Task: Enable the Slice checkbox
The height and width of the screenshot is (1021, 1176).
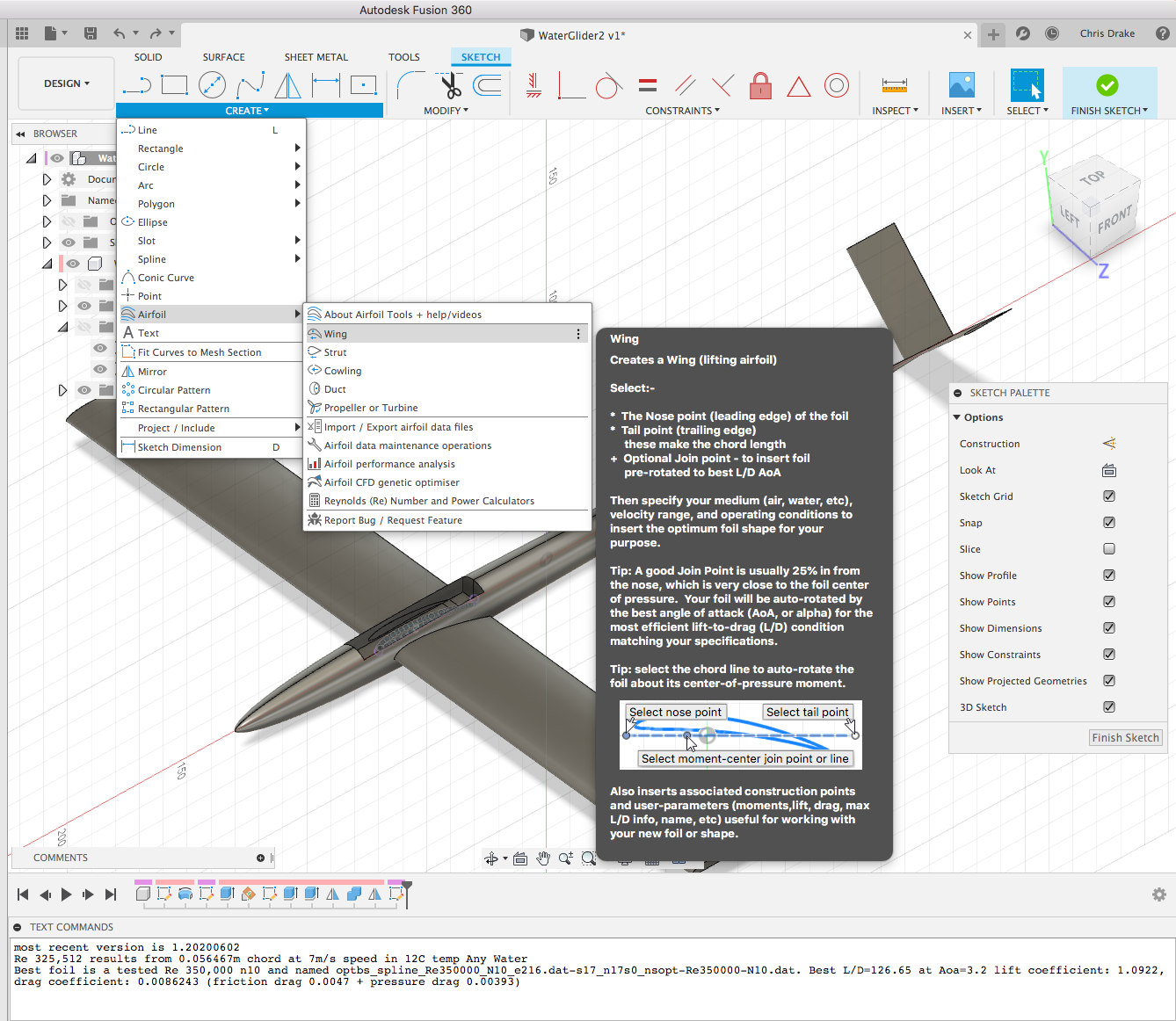Action: 1109,549
